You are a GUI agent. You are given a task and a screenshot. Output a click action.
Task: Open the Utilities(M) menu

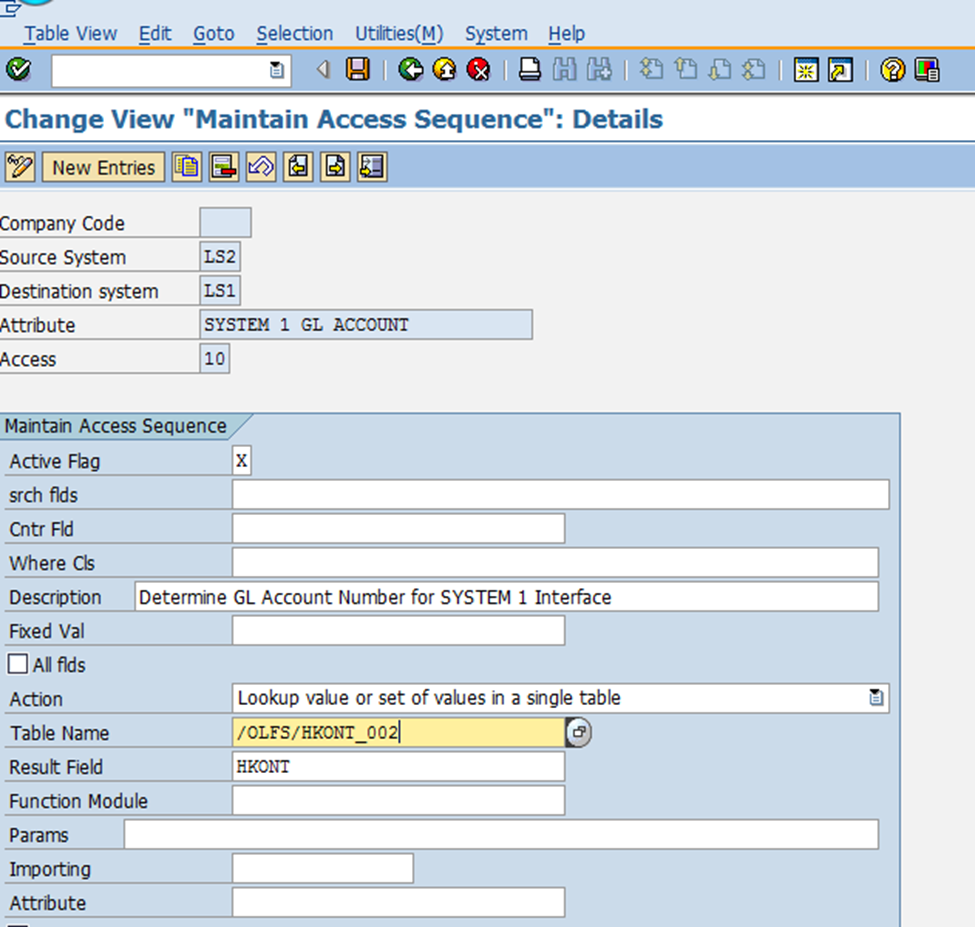399,33
